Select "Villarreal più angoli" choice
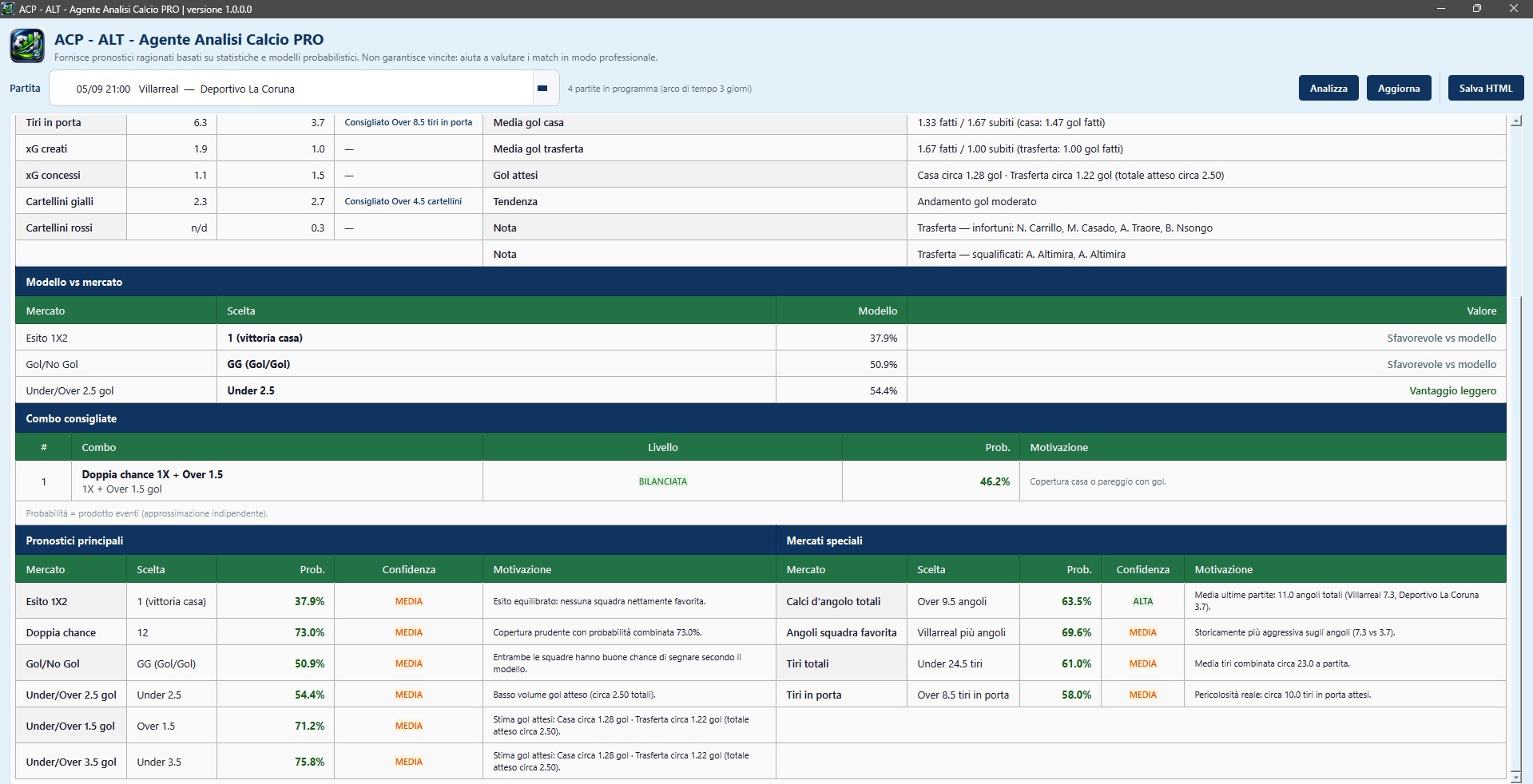 [x=961, y=632]
